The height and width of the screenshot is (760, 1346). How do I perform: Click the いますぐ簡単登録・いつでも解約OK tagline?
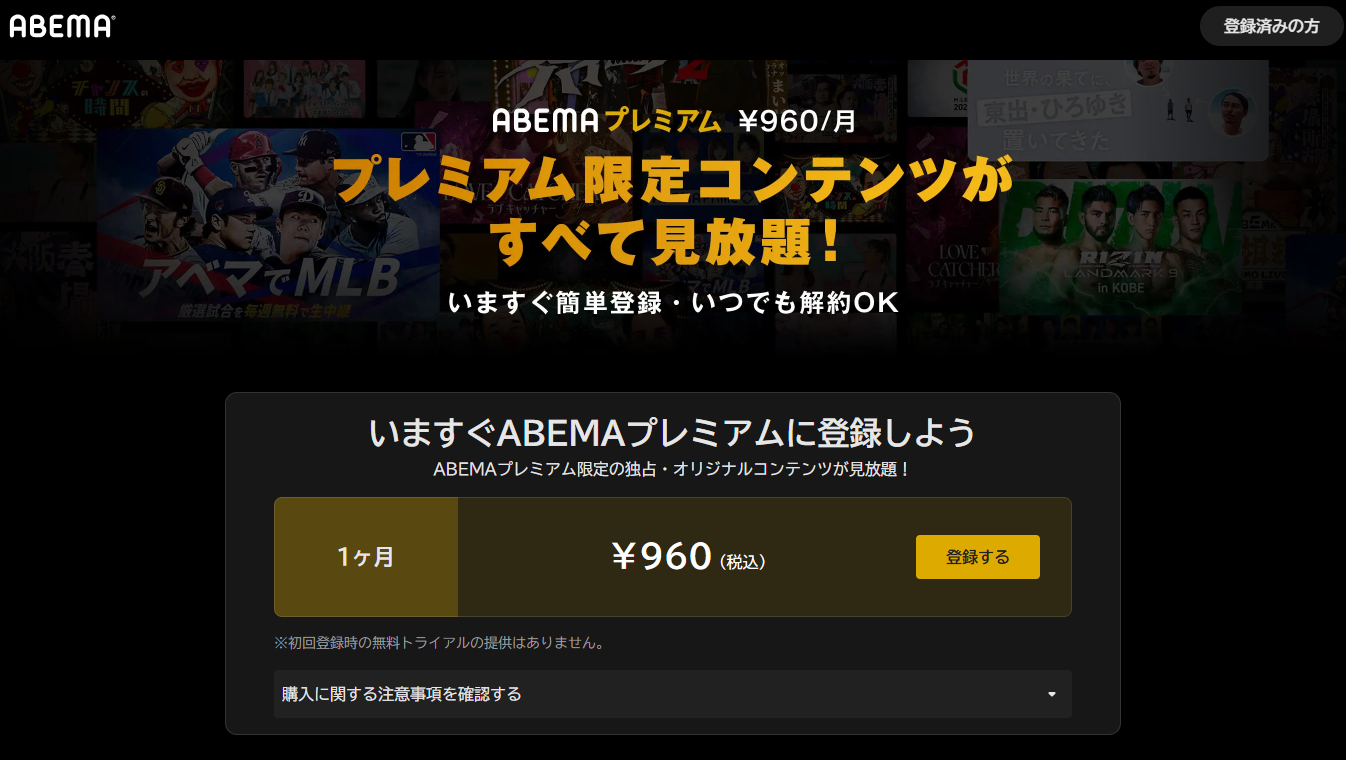coord(673,302)
